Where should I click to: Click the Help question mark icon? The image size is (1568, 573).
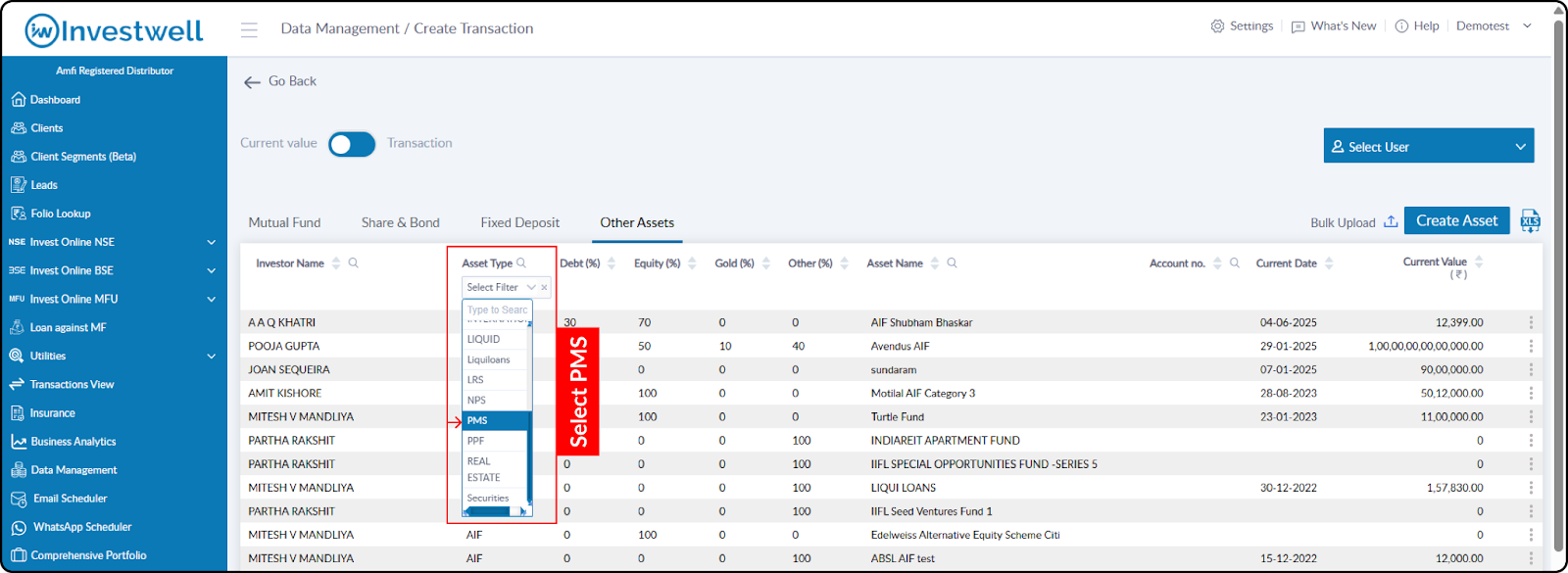(1401, 26)
